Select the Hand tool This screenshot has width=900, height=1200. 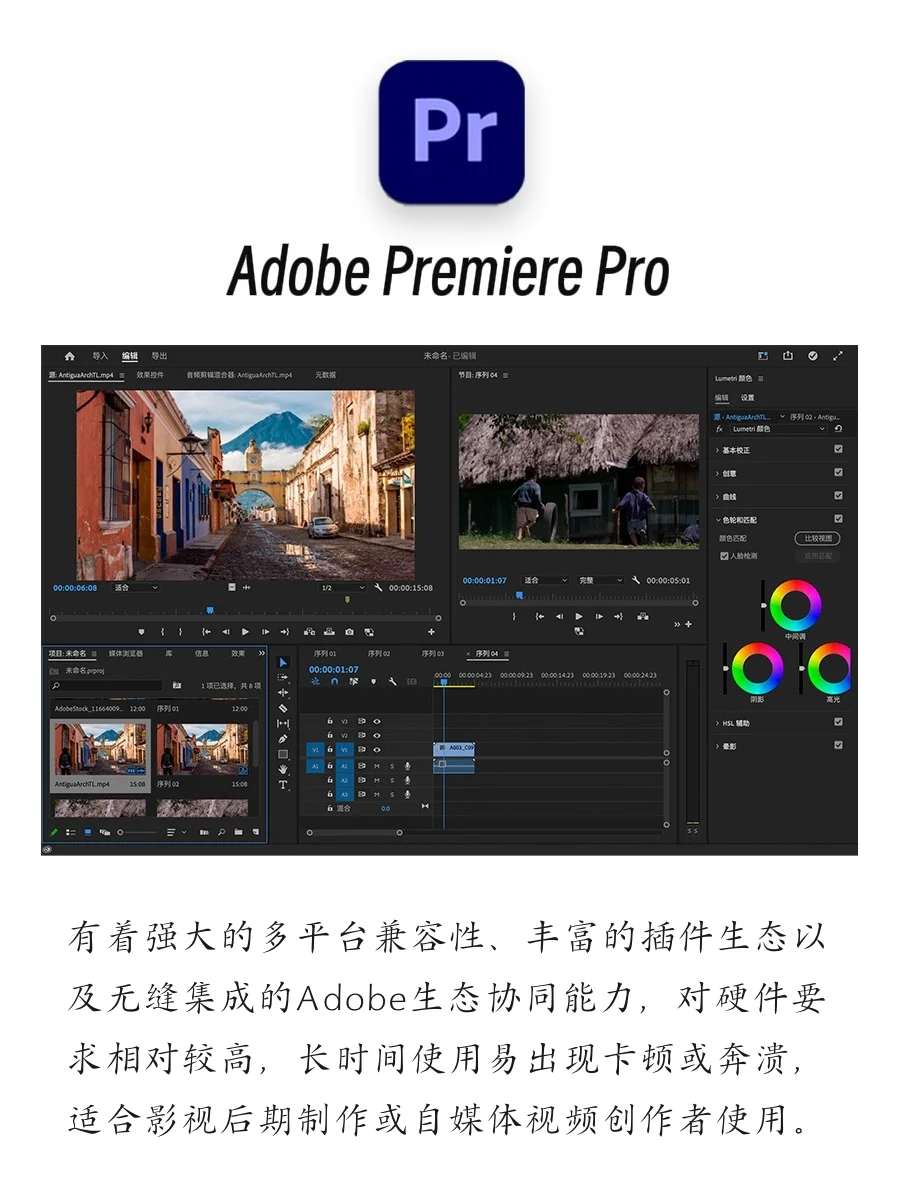(x=283, y=769)
